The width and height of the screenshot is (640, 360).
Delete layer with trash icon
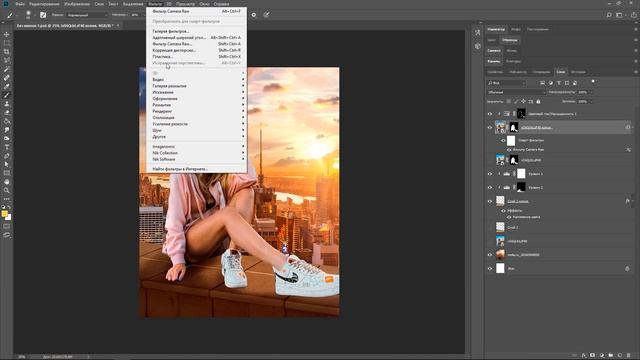pos(629,356)
